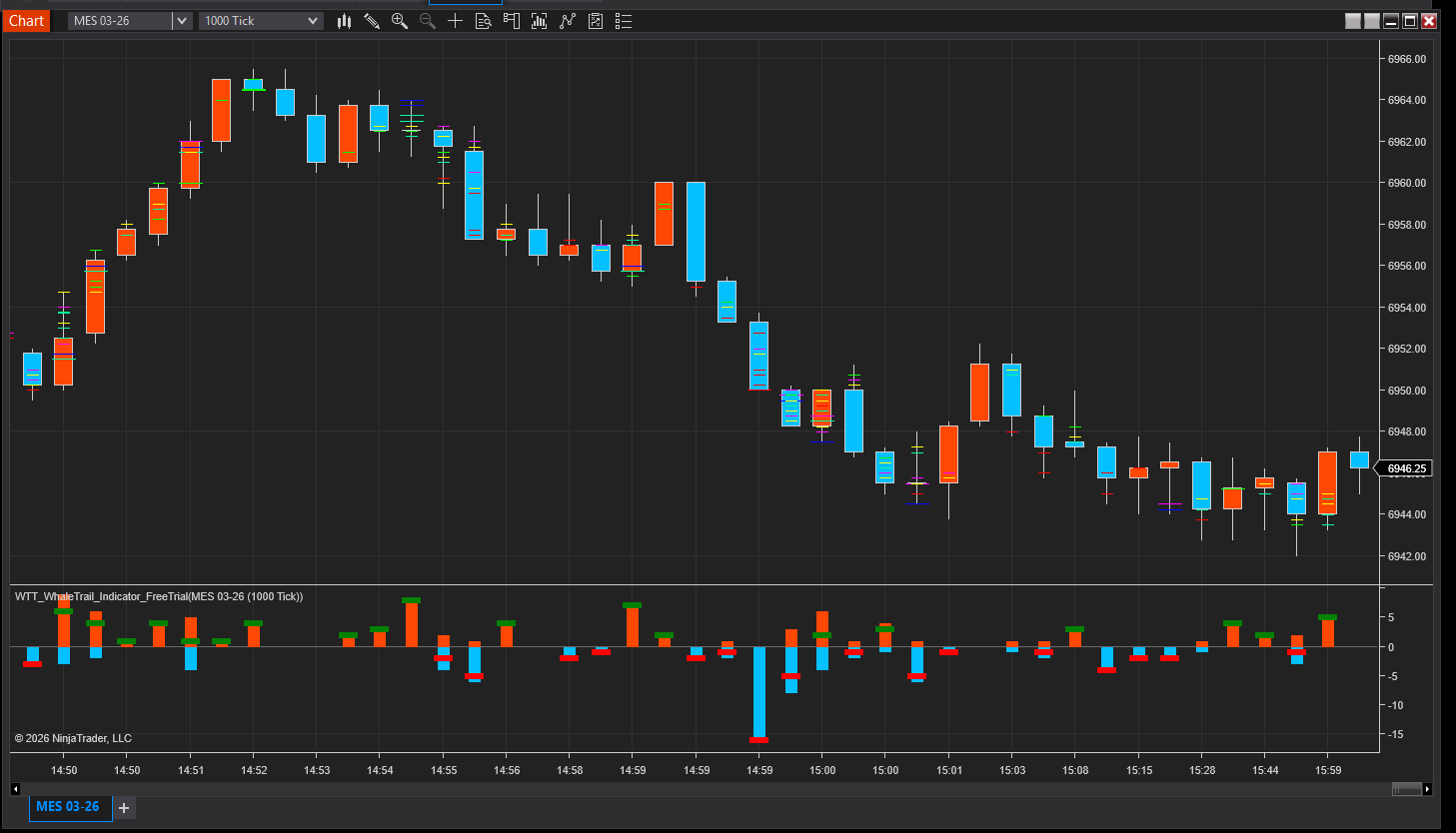Click the orange Chart label button
The height and width of the screenshot is (833, 1456).
coord(26,21)
